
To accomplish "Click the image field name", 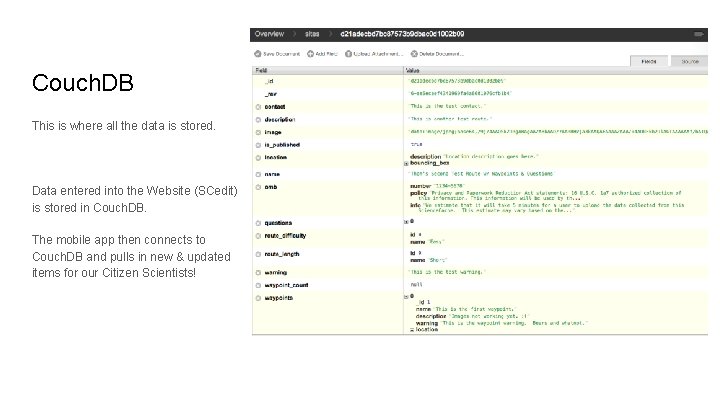I will [x=273, y=132].
